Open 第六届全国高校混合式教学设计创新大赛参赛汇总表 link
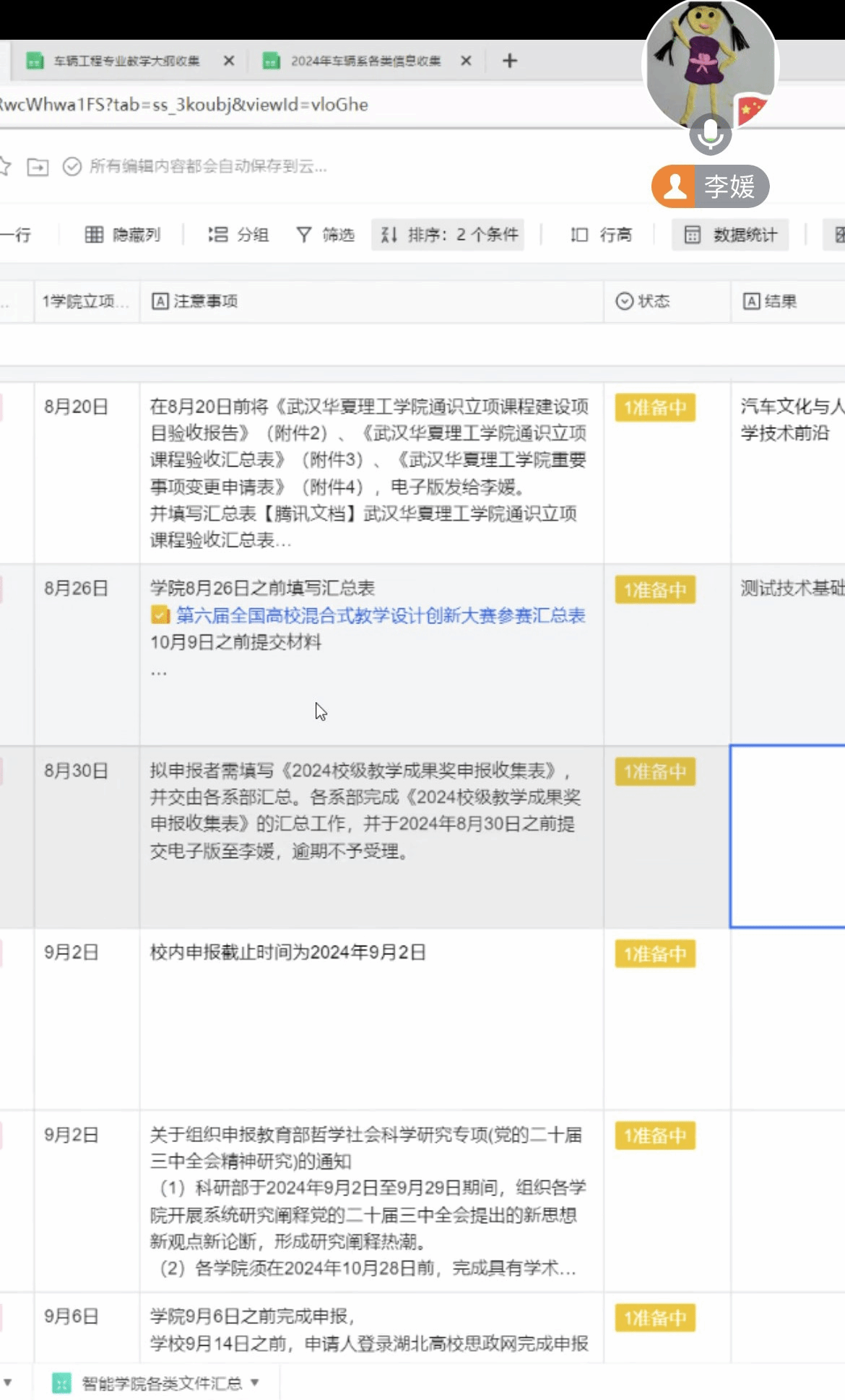 [380, 615]
